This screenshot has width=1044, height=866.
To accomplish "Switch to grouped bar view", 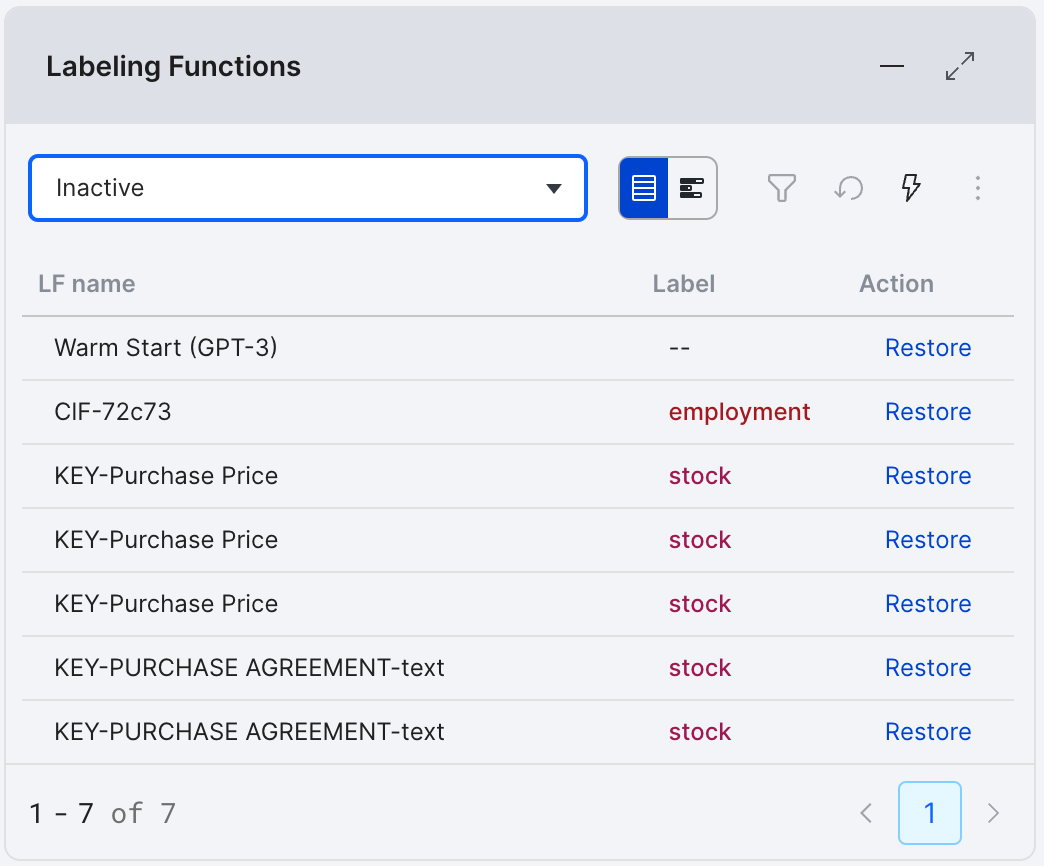I will click(x=692, y=188).
